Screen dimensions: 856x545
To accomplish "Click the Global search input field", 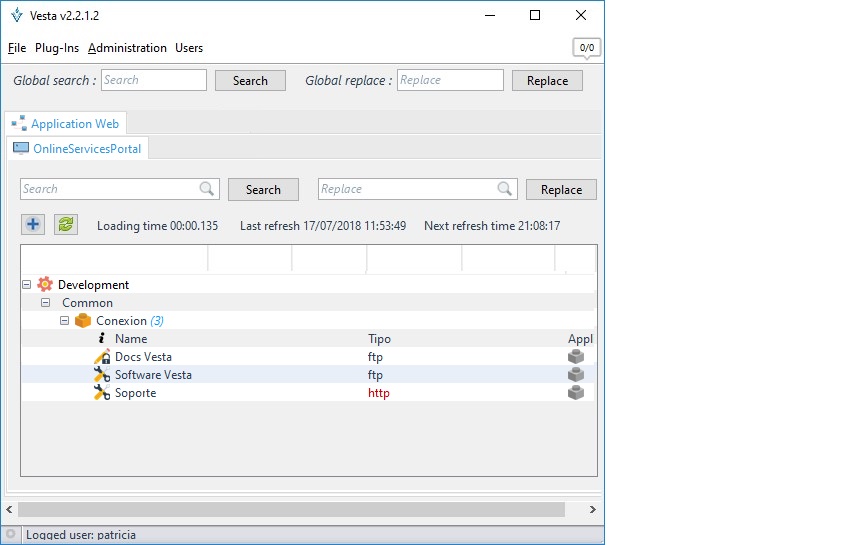I will point(153,80).
